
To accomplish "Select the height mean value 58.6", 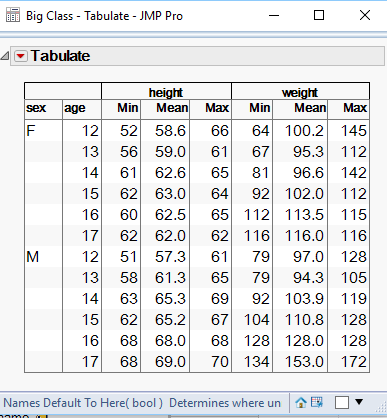I will coord(170,131).
